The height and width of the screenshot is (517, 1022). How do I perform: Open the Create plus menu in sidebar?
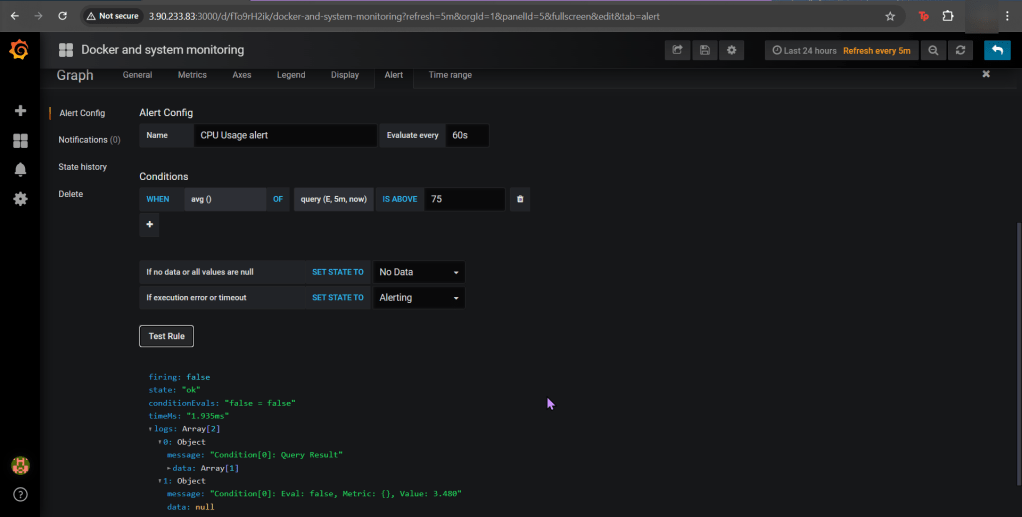coord(20,111)
